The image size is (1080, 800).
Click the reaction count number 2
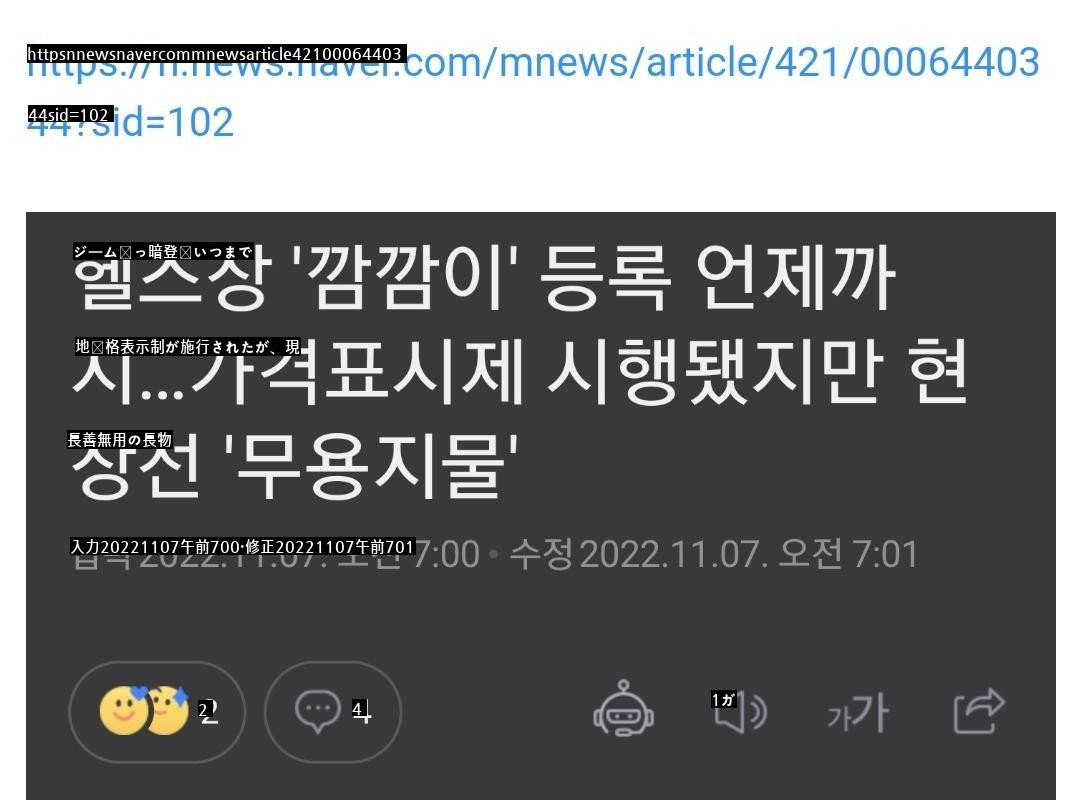point(209,711)
